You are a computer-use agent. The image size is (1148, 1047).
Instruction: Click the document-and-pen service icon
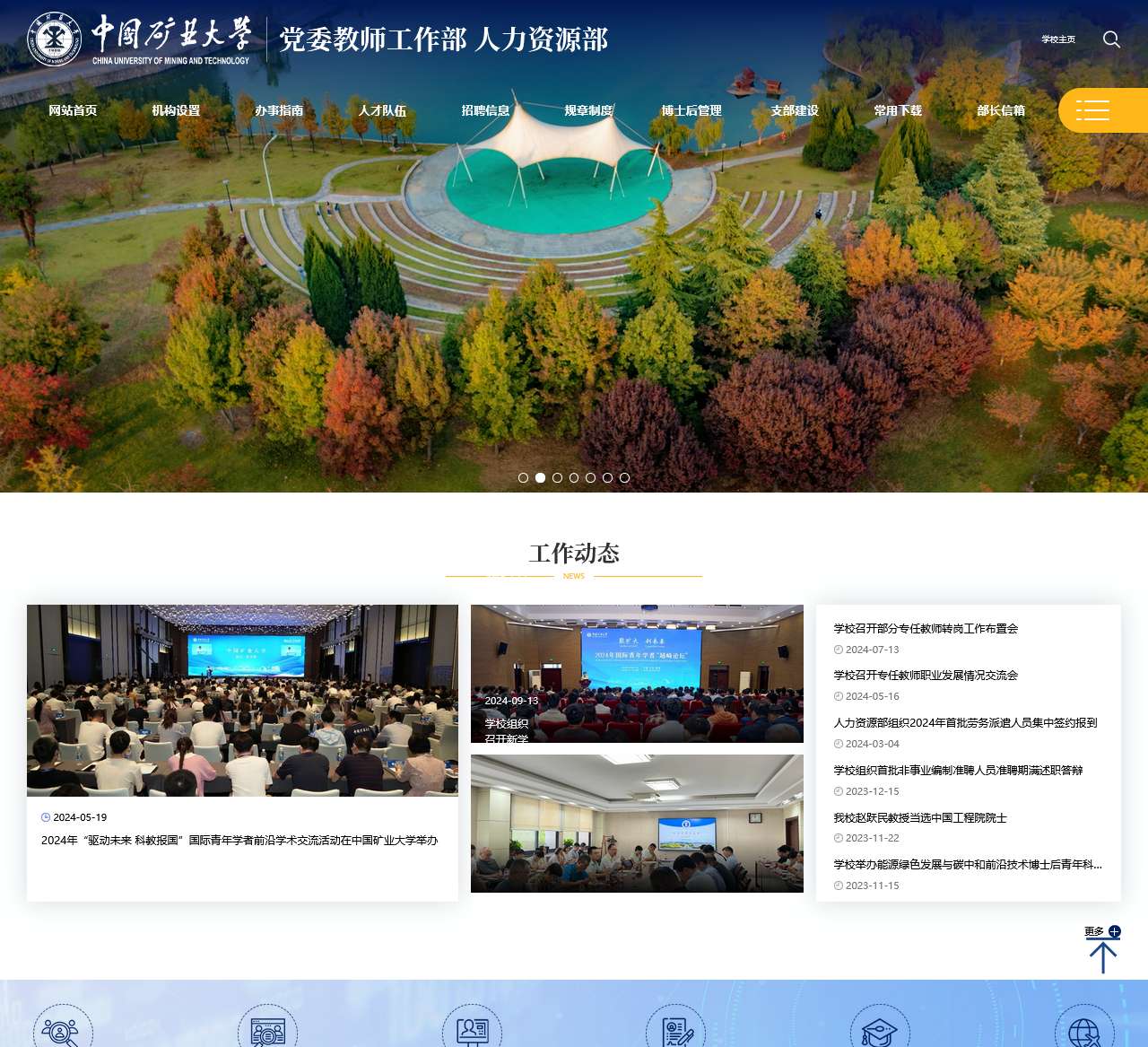(x=676, y=1032)
